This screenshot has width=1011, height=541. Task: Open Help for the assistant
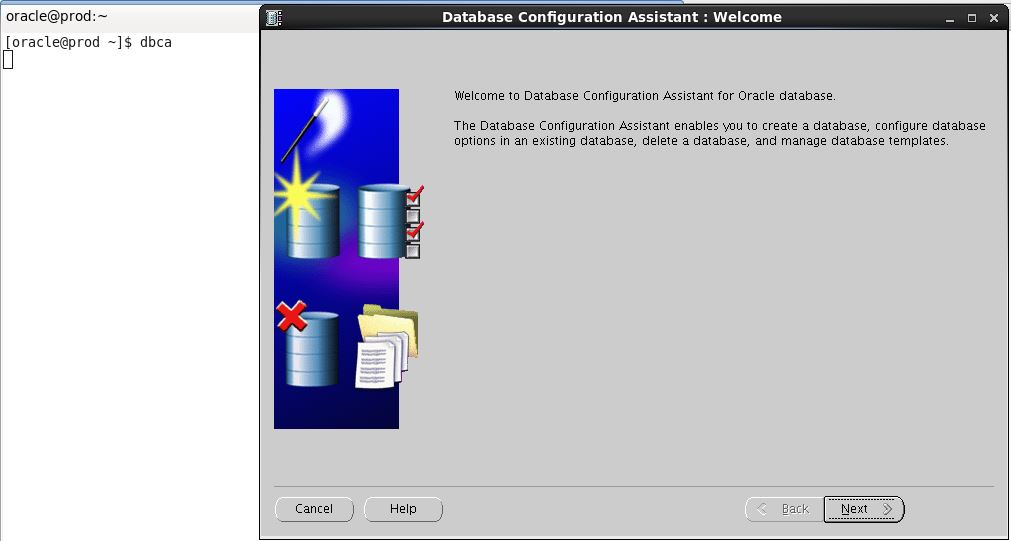tap(403, 509)
